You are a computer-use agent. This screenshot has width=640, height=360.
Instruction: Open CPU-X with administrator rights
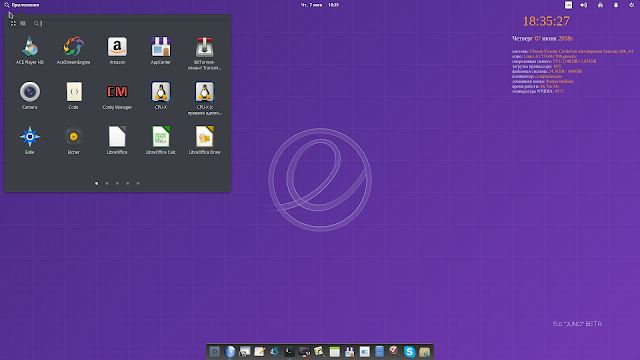tap(204, 98)
